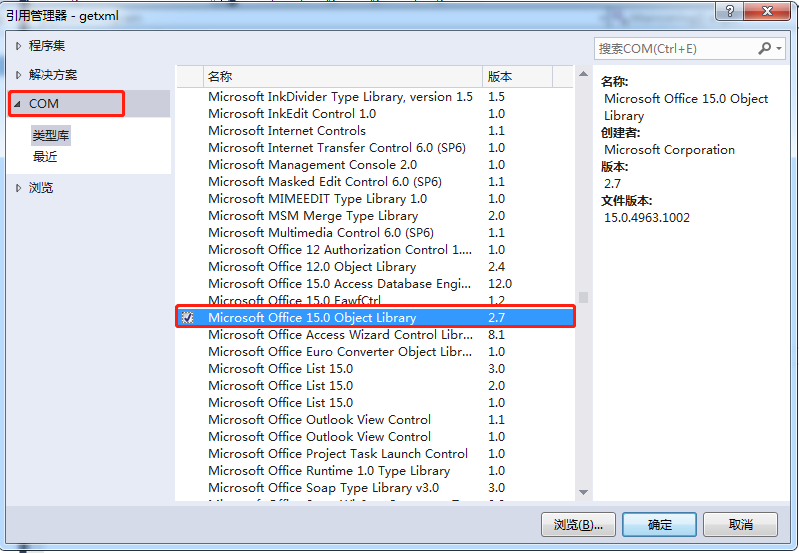Collapse the COM tree node
The height and width of the screenshot is (553, 799).
pos(18,104)
